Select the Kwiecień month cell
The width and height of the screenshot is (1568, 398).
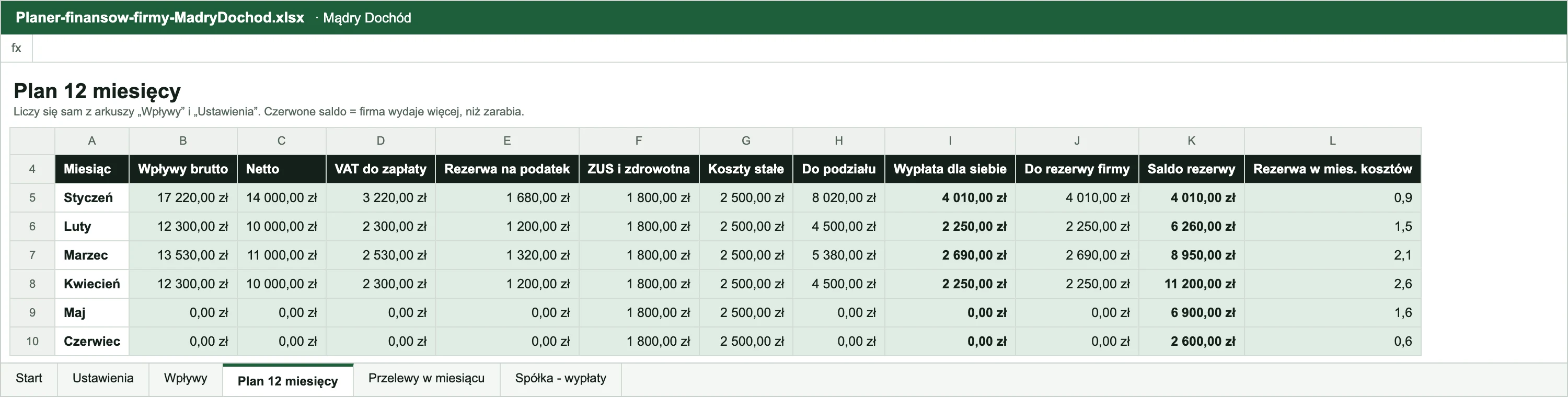pos(92,284)
